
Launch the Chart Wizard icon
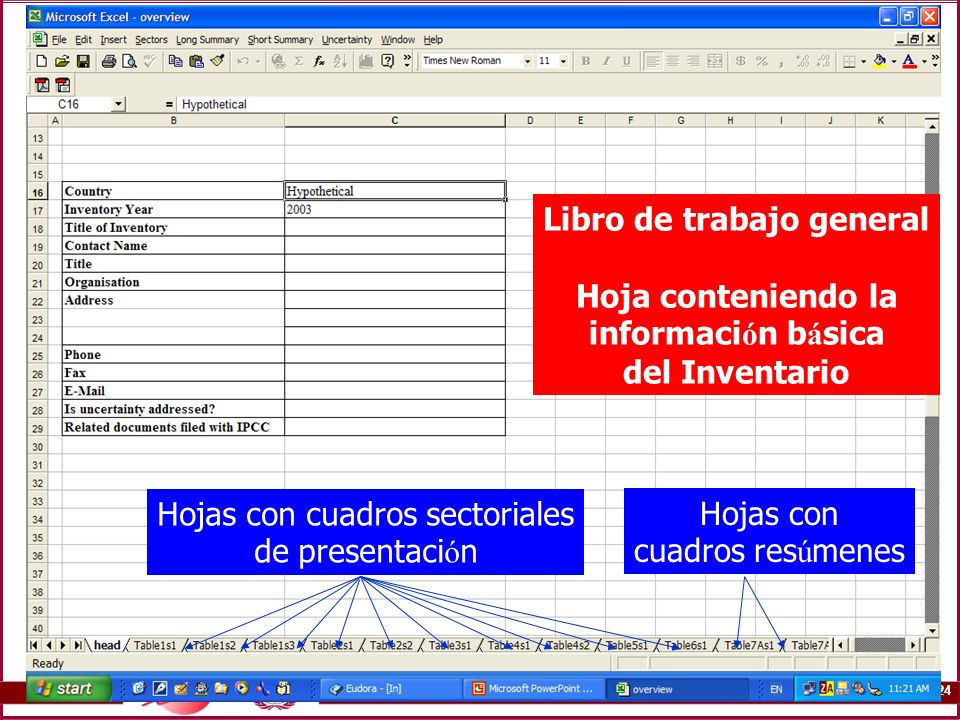[366, 61]
